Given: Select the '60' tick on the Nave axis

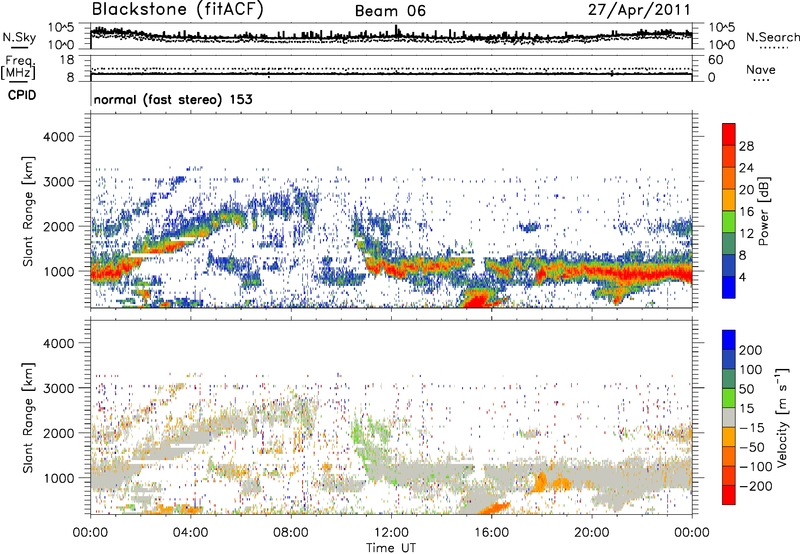Looking at the screenshot, I should 716,60.
